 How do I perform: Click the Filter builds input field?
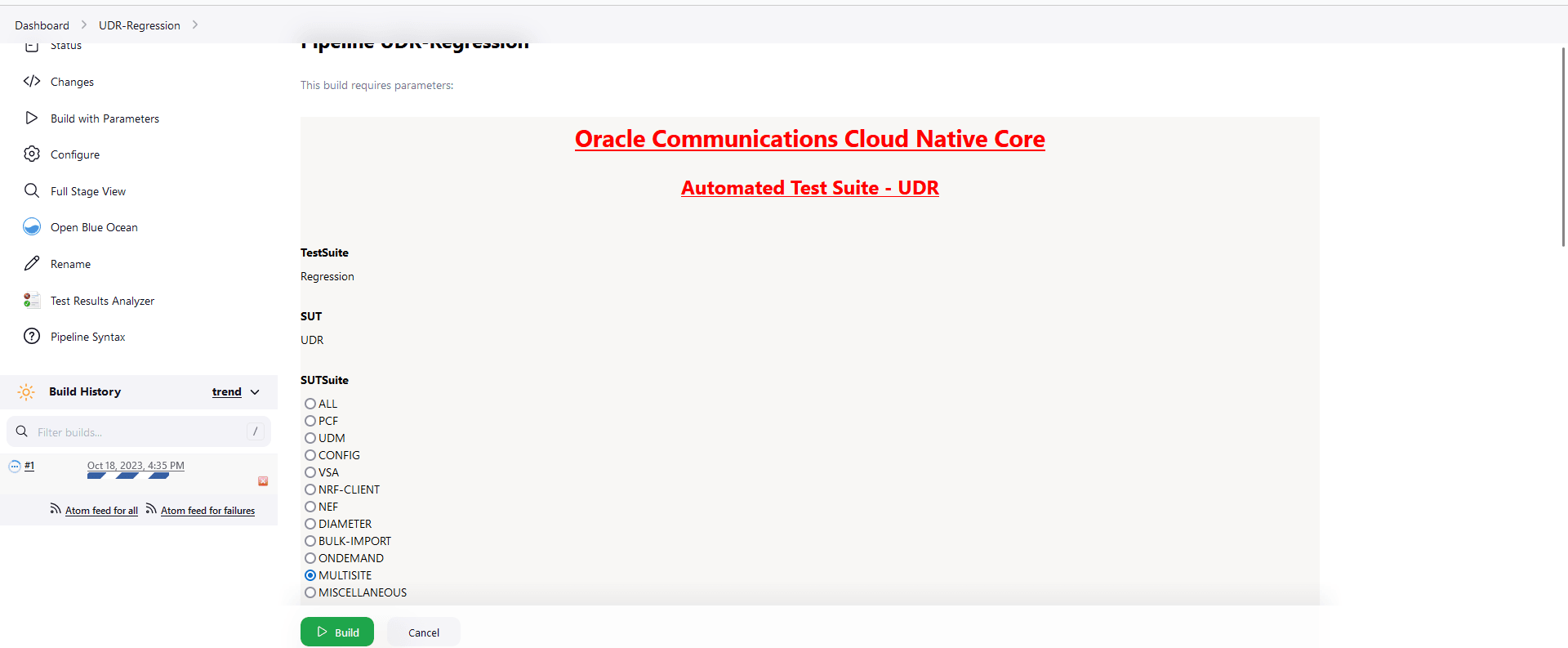point(139,431)
